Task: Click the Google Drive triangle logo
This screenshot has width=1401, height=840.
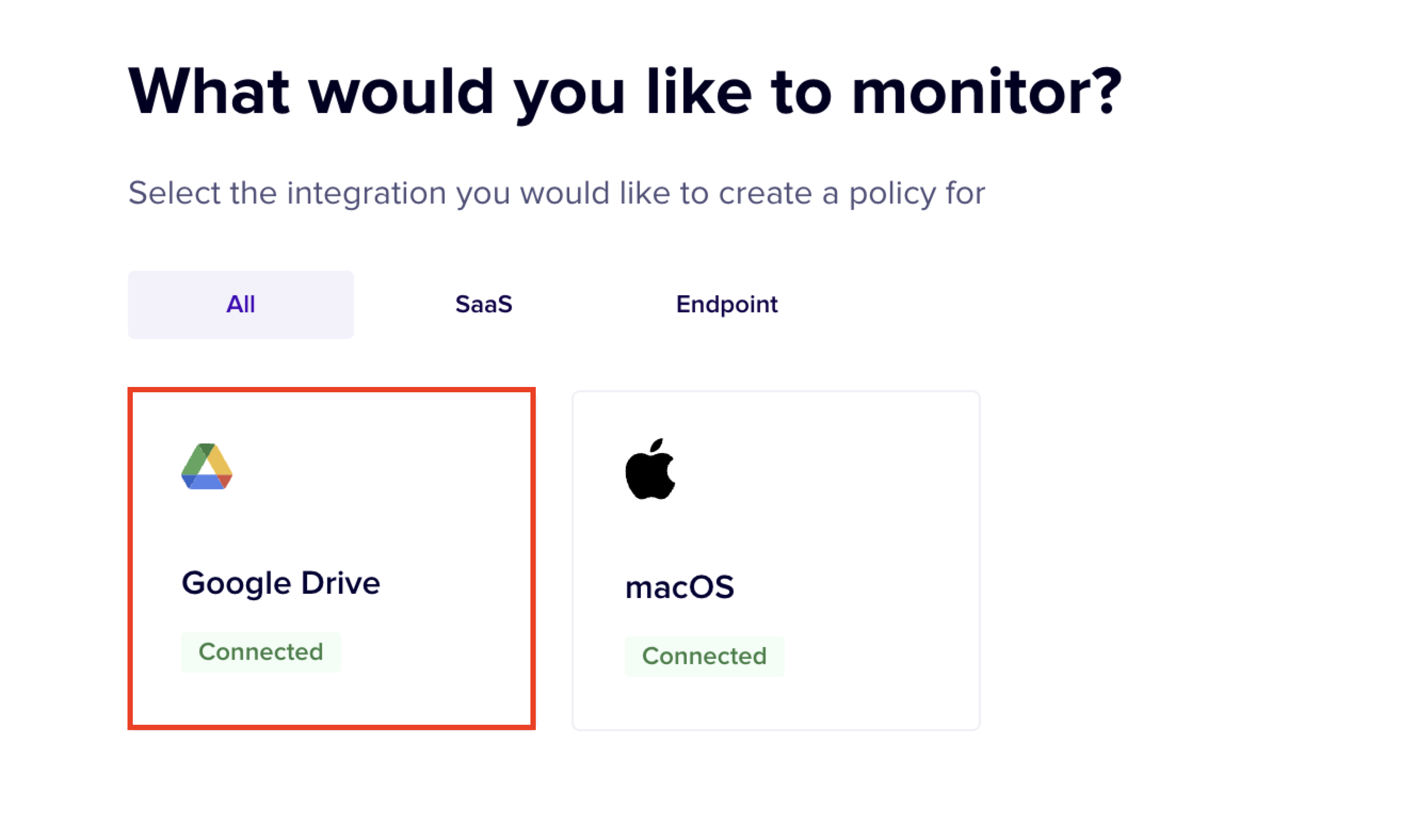Action: point(207,466)
